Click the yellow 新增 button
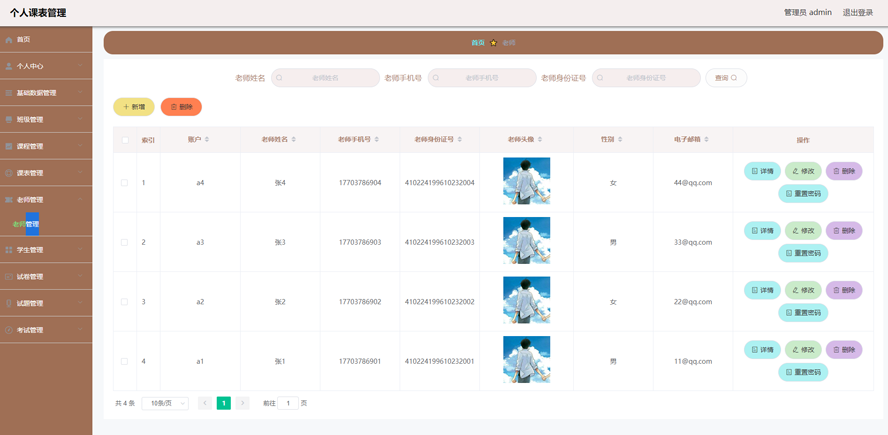The height and width of the screenshot is (435, 888). point(133,107)
